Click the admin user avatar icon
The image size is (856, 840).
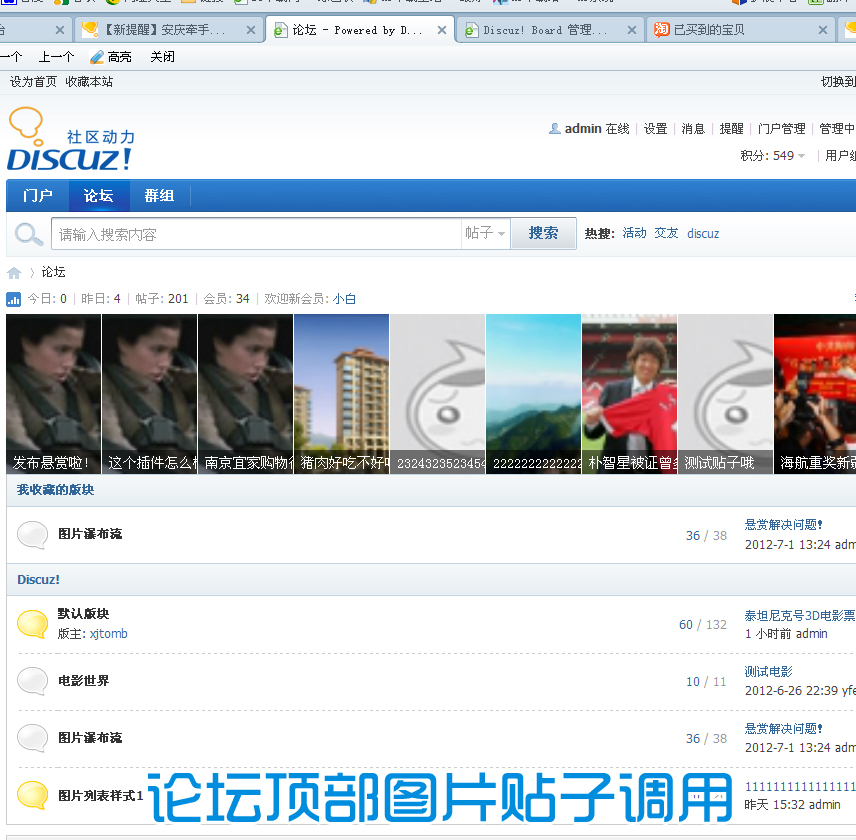pyautogui.click(x=555, y=129)
